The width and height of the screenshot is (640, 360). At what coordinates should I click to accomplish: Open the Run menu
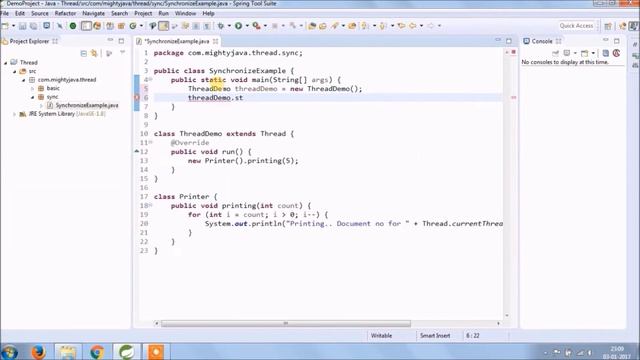(163, 13)
